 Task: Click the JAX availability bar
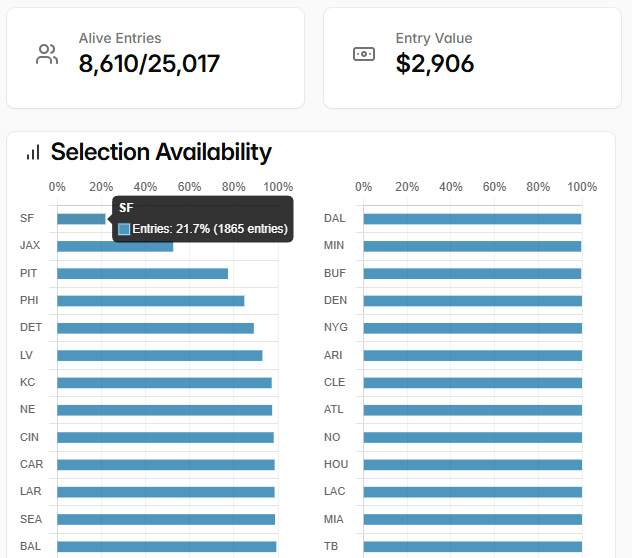115,246
